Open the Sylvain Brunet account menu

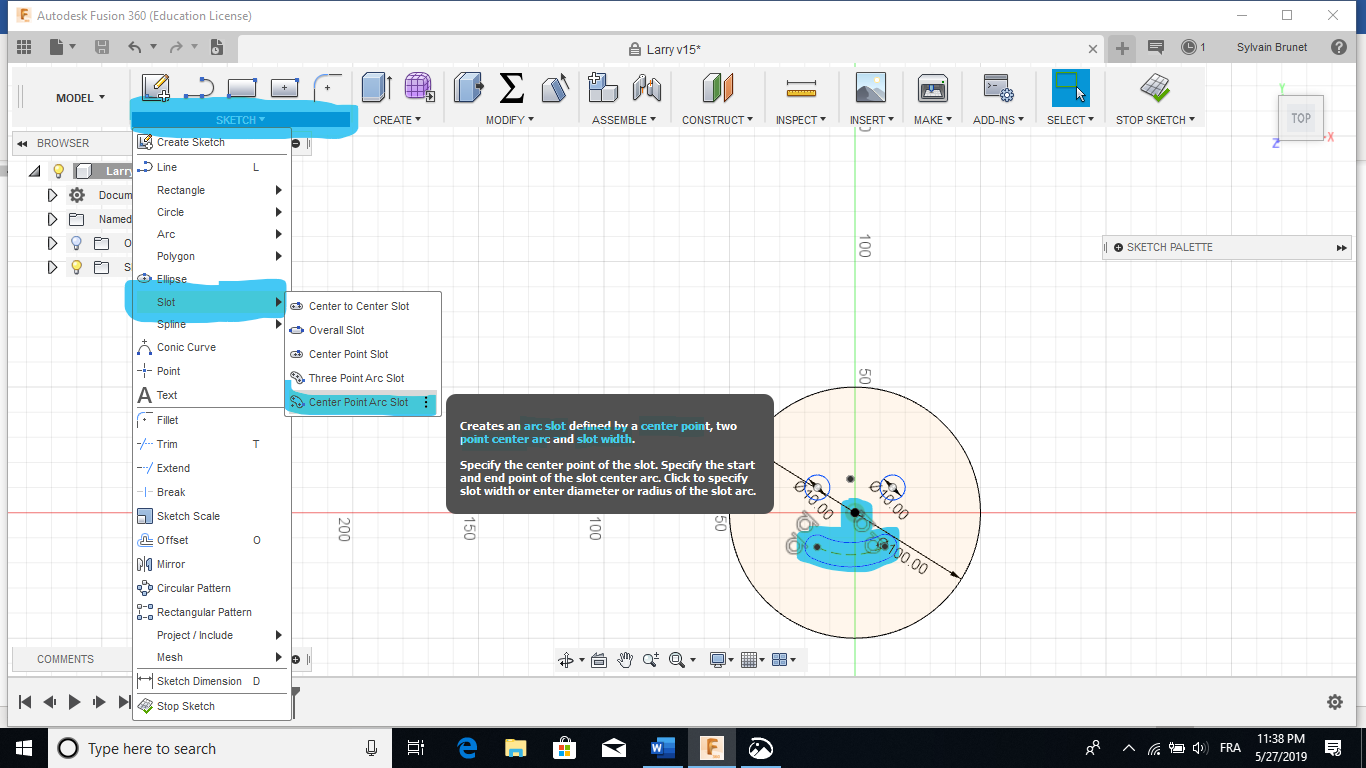[x=1271, y=47]
